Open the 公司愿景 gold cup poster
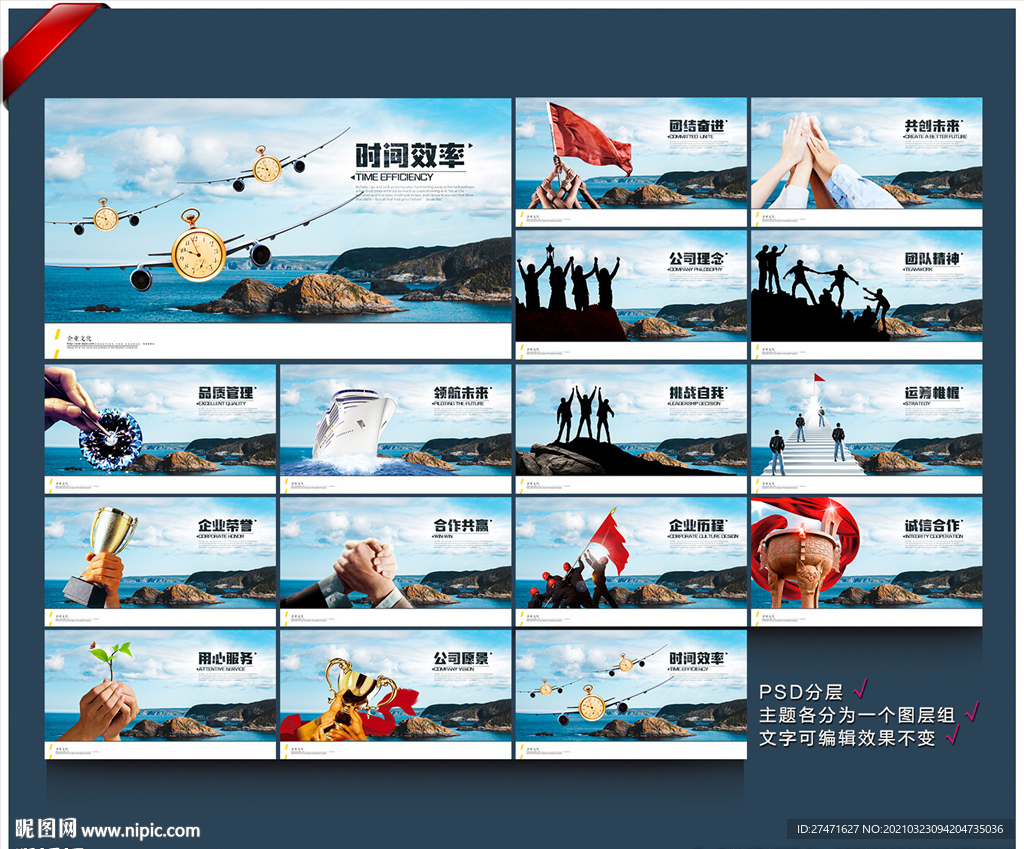Viewport: 1024px width, 849px height. pyautogui.click(x=396, y=694)
